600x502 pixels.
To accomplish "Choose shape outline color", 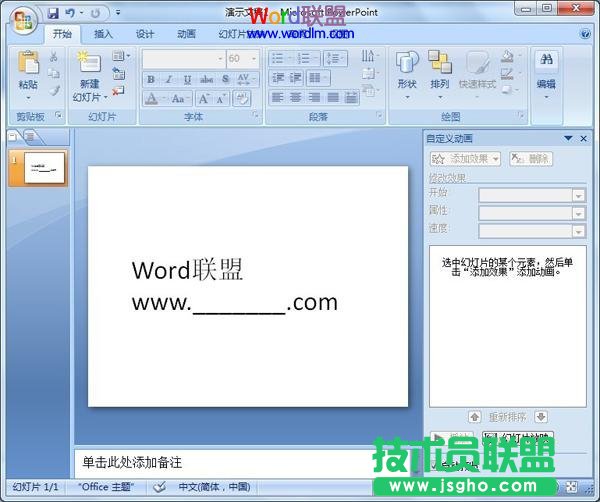I will point(510,73).
